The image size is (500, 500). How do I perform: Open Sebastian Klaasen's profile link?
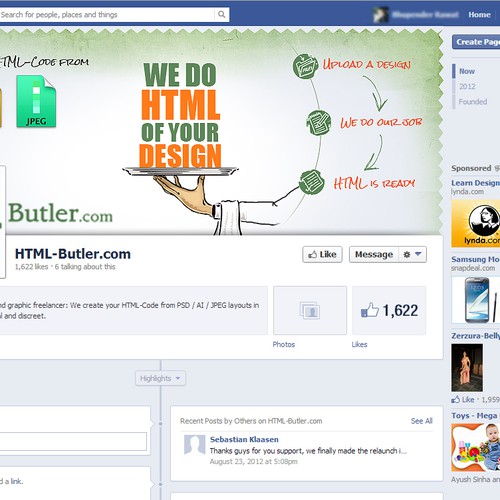click(244, 440)
